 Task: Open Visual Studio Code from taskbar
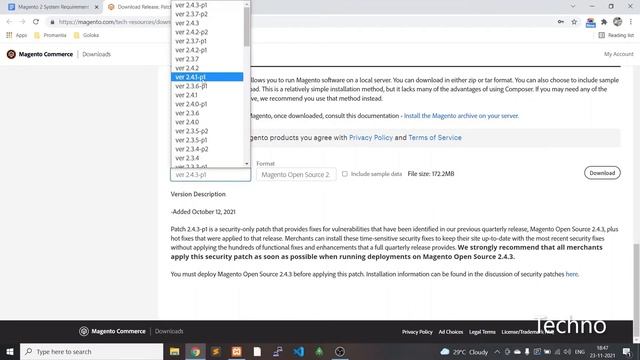[x=299, y=351]
